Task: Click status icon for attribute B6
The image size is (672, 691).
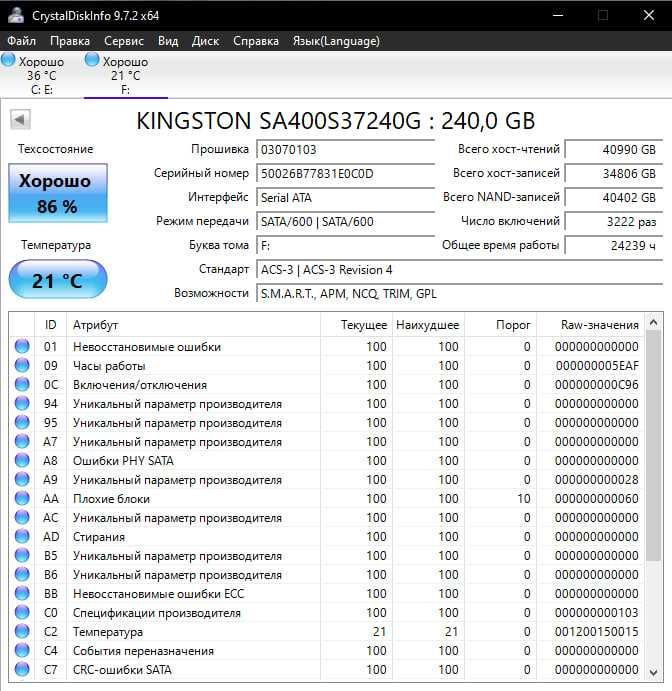Action: tap(22, 574)
